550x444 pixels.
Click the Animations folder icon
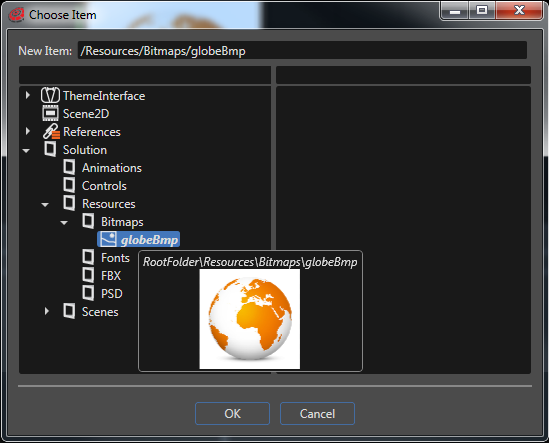coord(69,167)
